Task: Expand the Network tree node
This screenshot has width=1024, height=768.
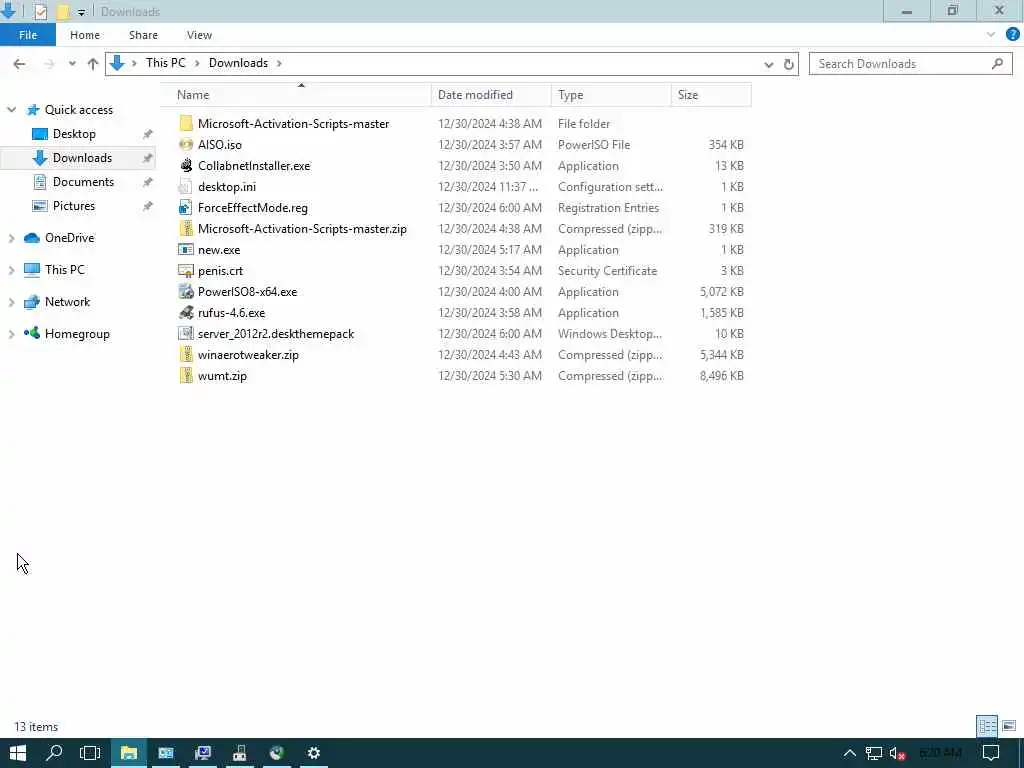Action: coord(12,302)
